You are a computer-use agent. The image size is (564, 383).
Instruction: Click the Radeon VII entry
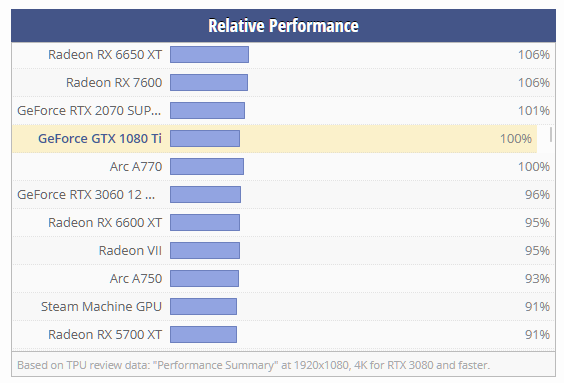point(130,251)
